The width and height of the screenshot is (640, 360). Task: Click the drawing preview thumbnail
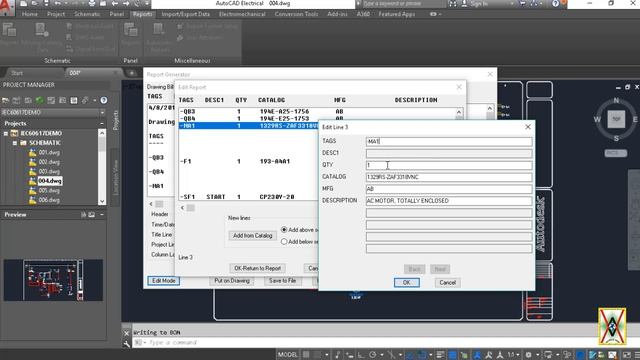(53, 280)
